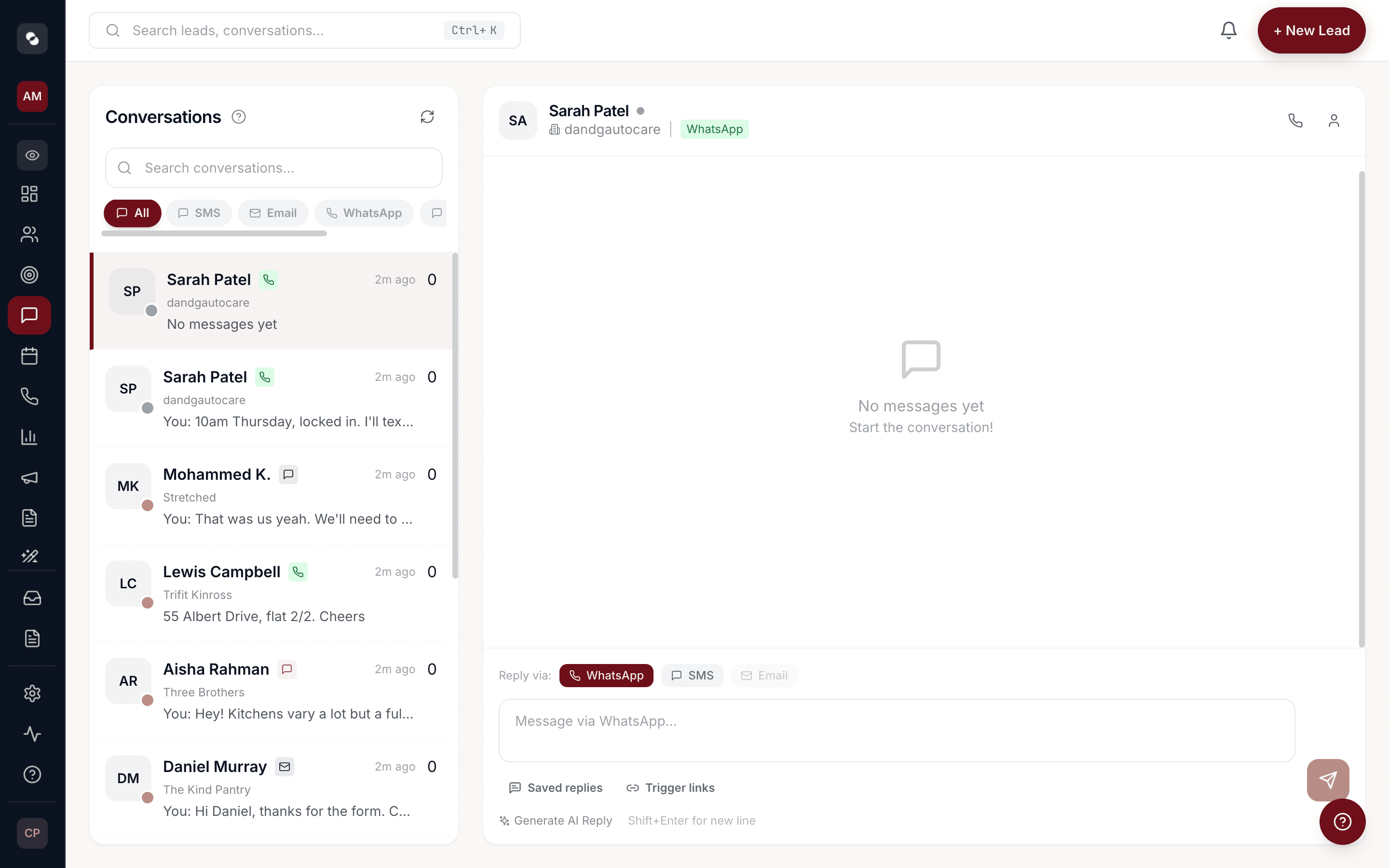The height and width of the screenshot is (868, 1389).
Task: Open Sarah Patel conversation with no messages
Action: (272, 301)
